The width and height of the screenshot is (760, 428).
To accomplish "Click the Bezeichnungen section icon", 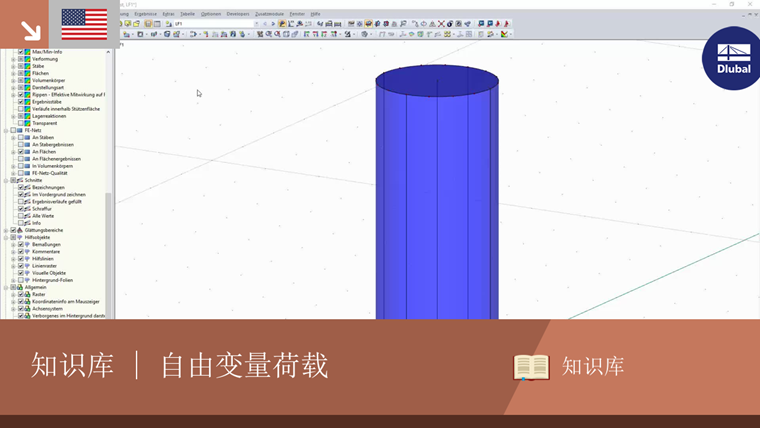I will 28,187.
